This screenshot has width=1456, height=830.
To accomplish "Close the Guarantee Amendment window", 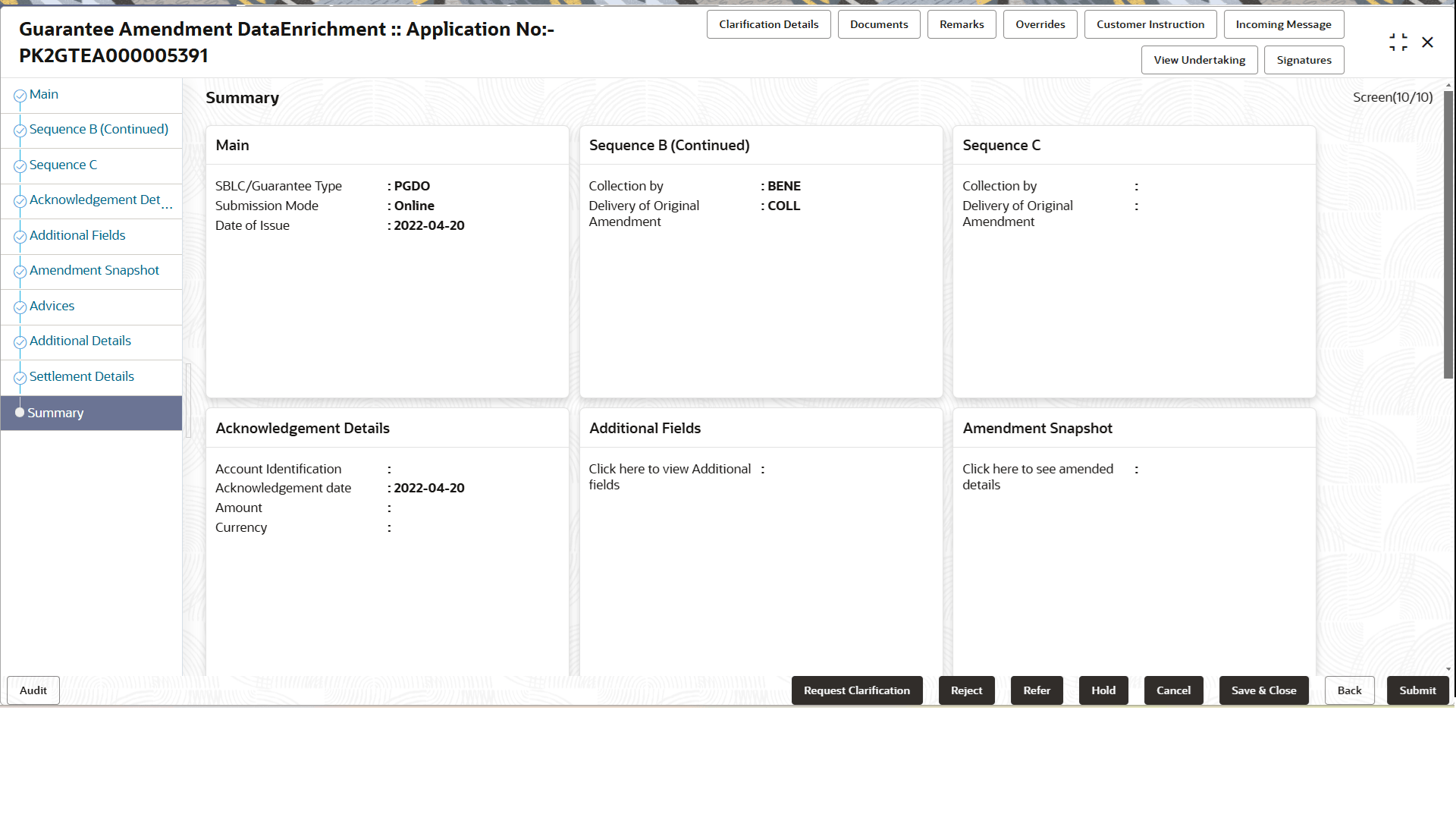I will [1427, 42].
